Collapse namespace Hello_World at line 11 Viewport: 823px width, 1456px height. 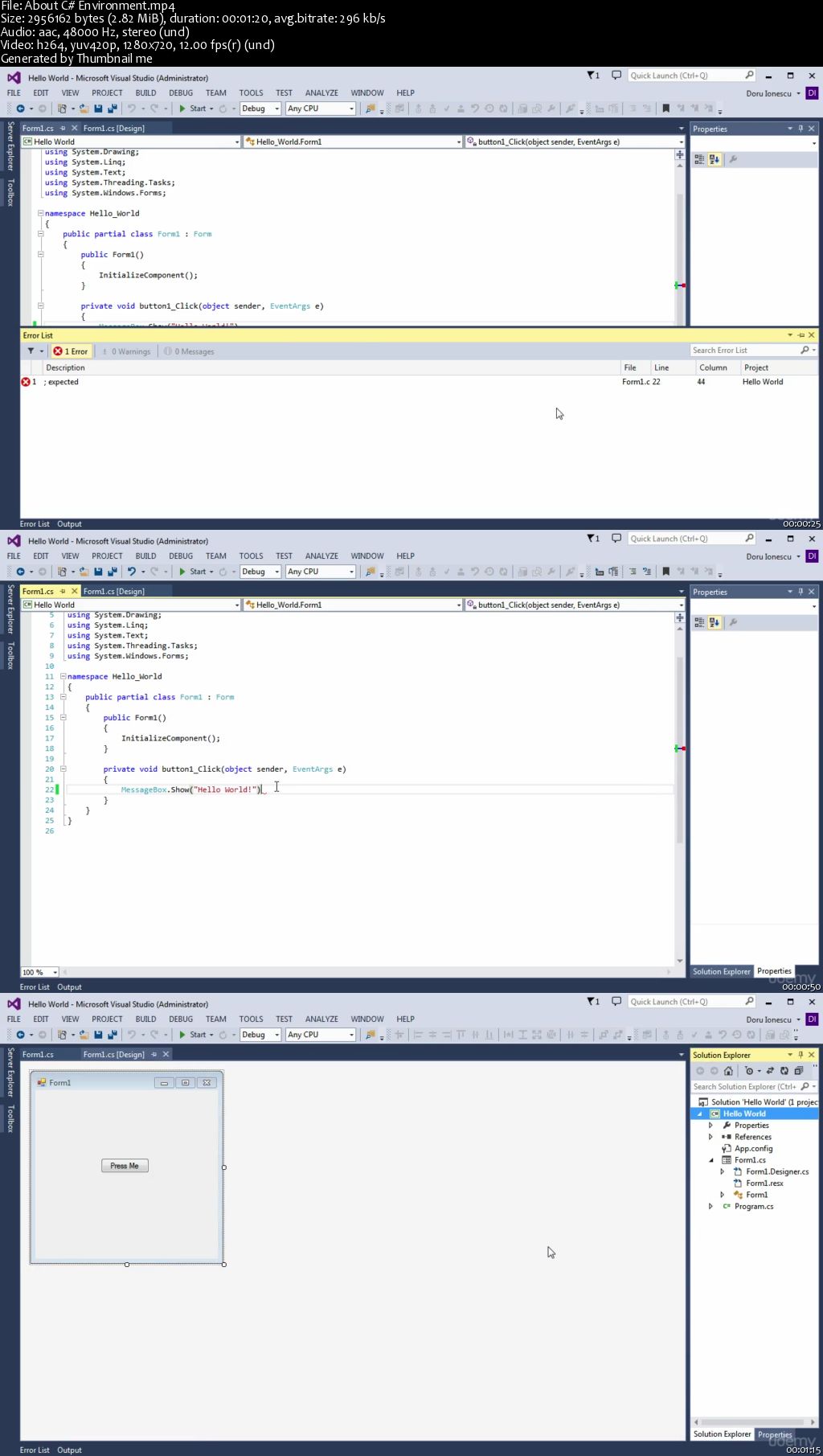coord(63,676)
